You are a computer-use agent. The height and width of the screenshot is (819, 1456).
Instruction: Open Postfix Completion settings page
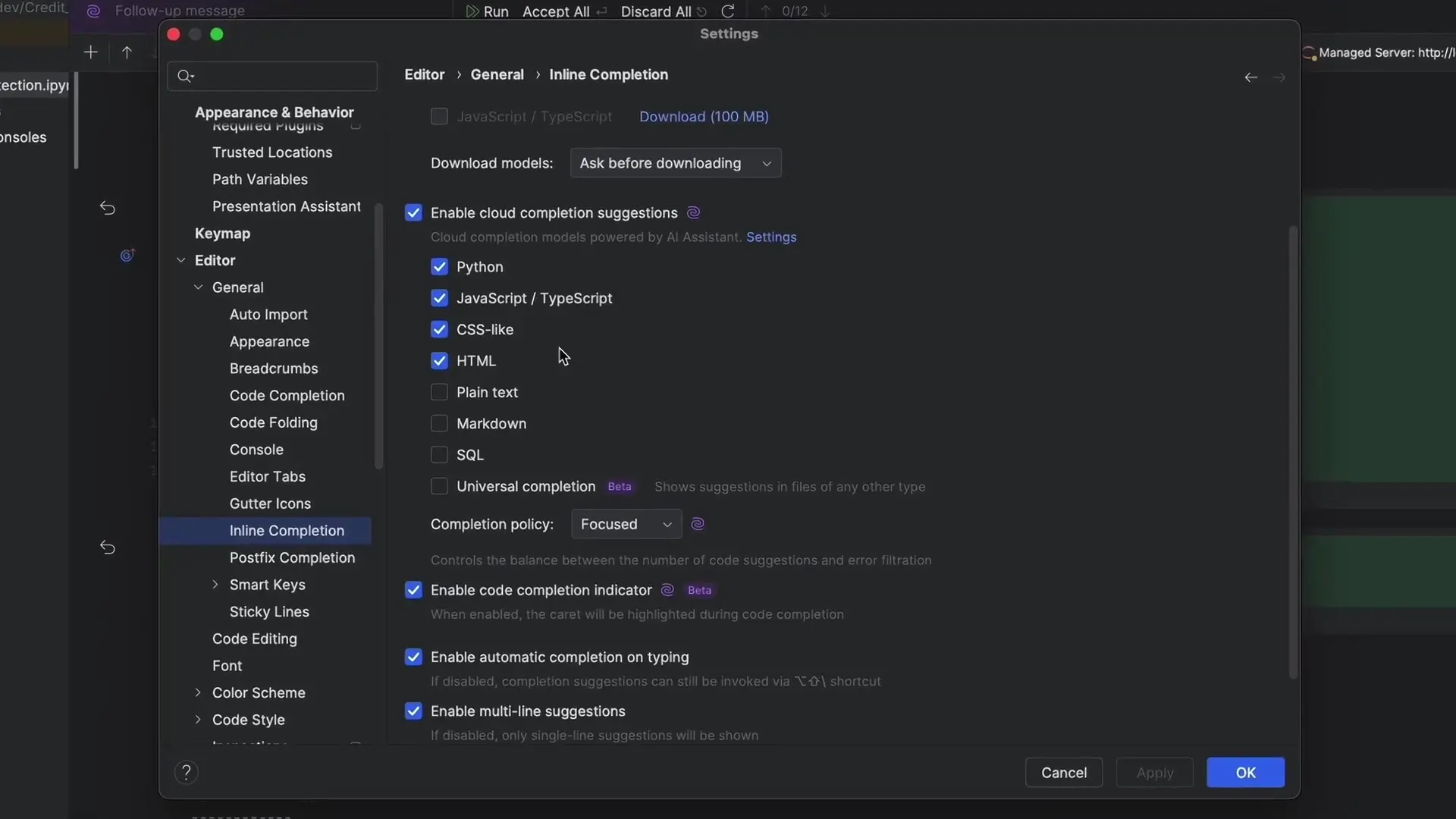[292, 558]
